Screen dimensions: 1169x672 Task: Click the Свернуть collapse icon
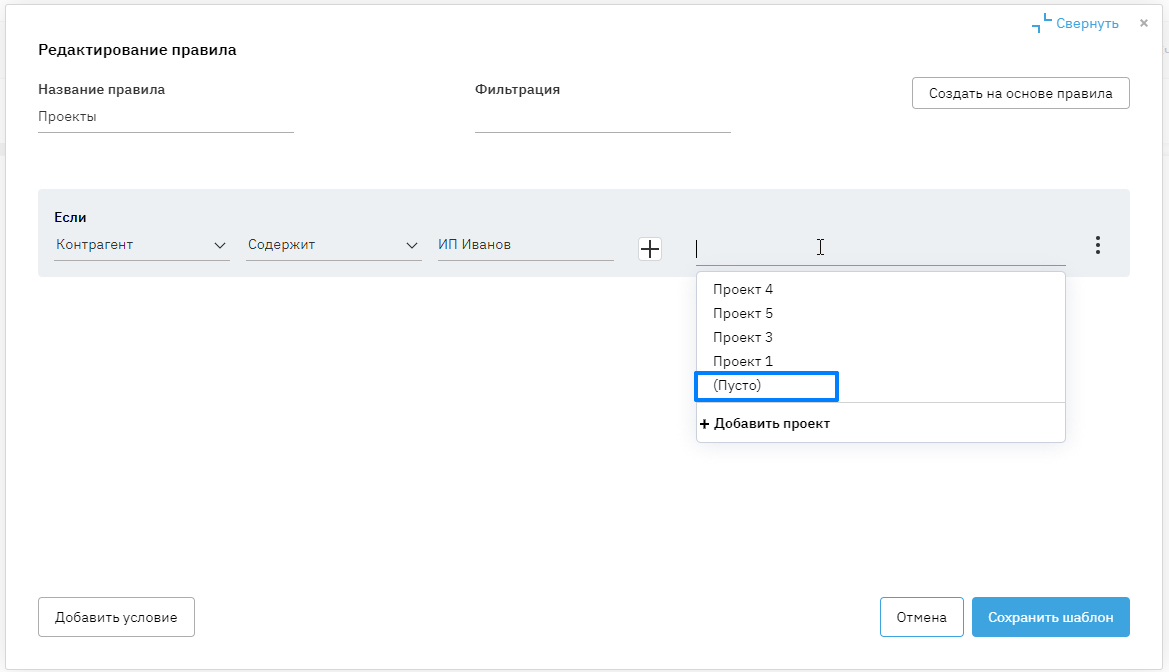click(x=1042, y=23)
